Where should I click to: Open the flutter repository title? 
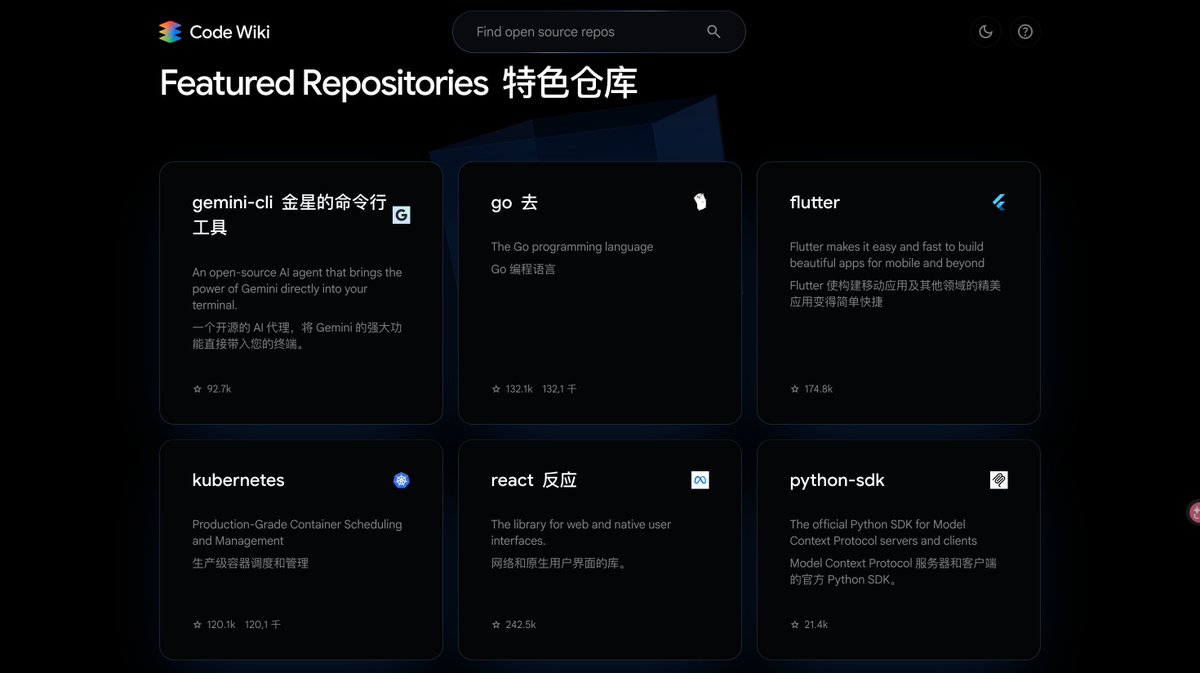click(x=815, y=202)
